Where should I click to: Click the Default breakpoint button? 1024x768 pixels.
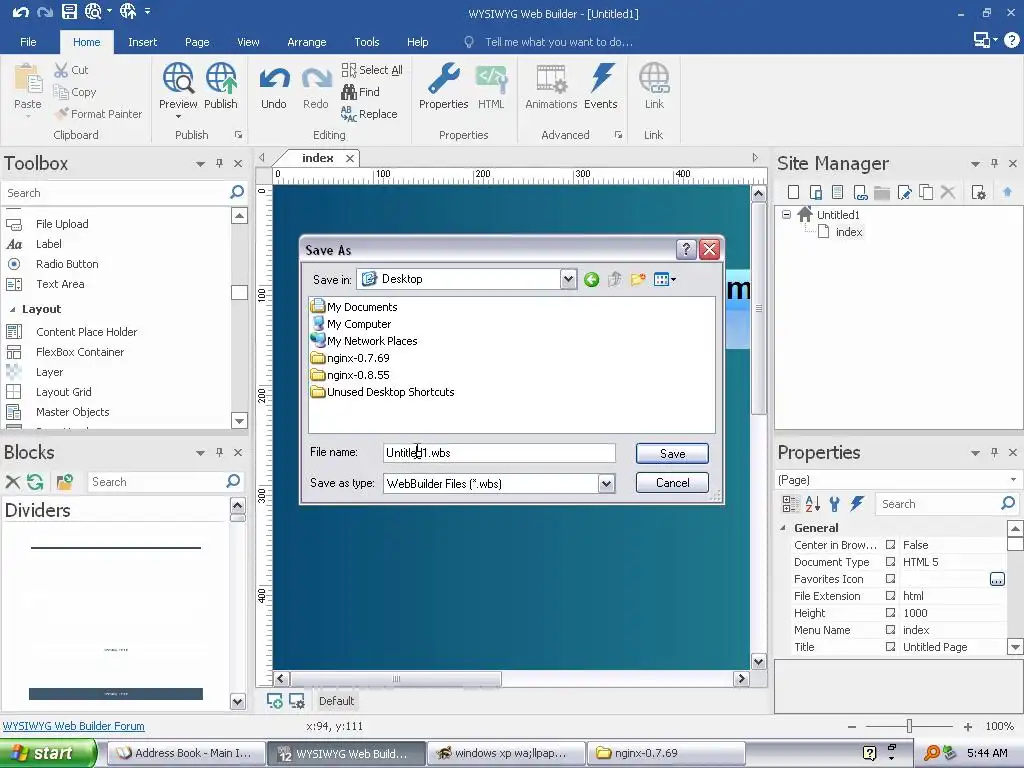tap(336, 701)
